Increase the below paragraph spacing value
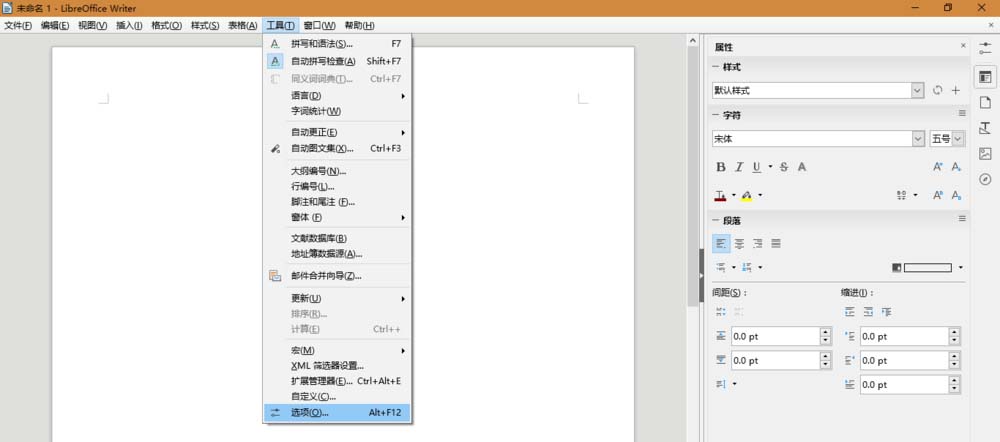Screen dimensions: 1000x442 pos(826,357)
